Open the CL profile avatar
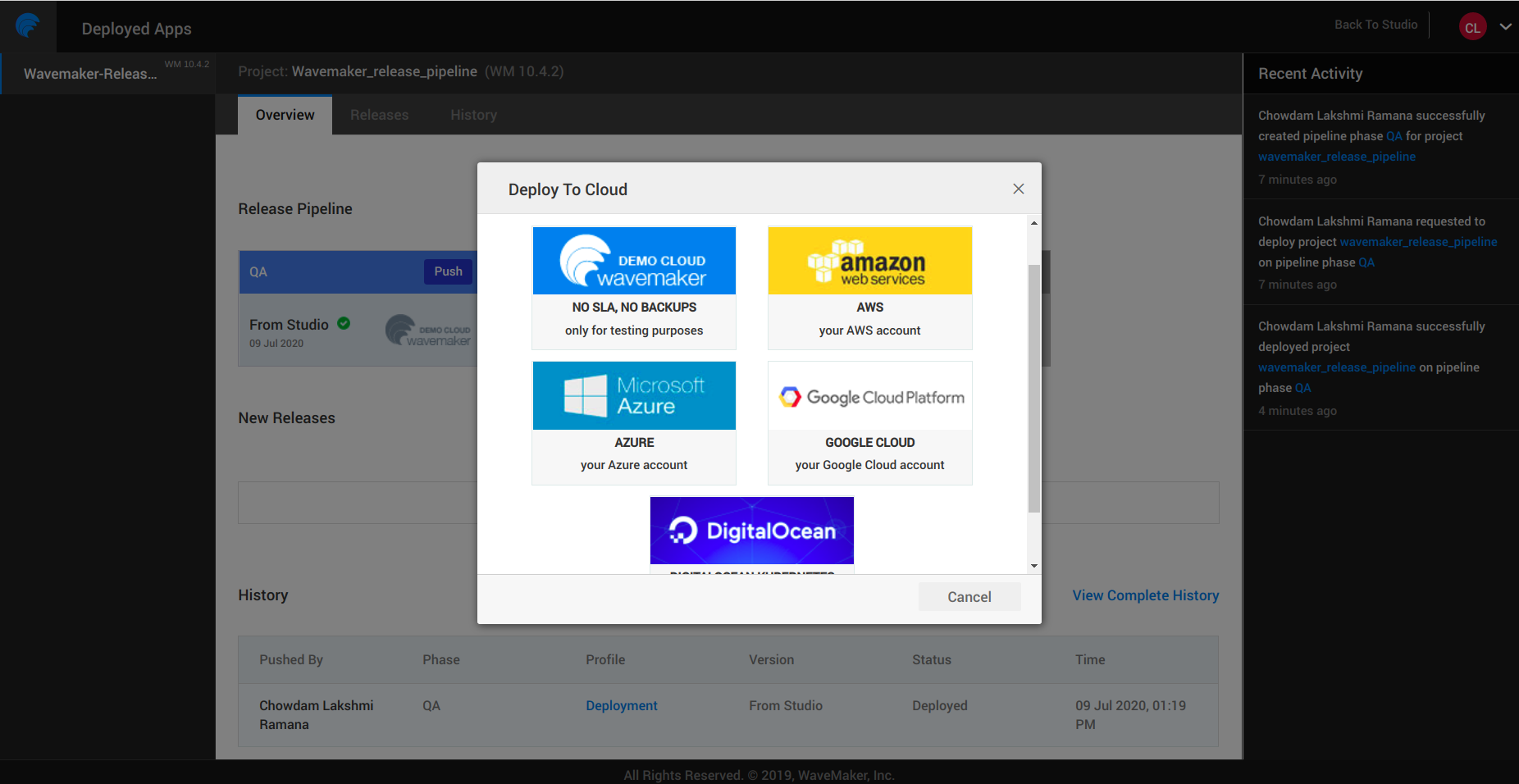The height and width of the screenshot is (784, 1519). coord(1472,26)
